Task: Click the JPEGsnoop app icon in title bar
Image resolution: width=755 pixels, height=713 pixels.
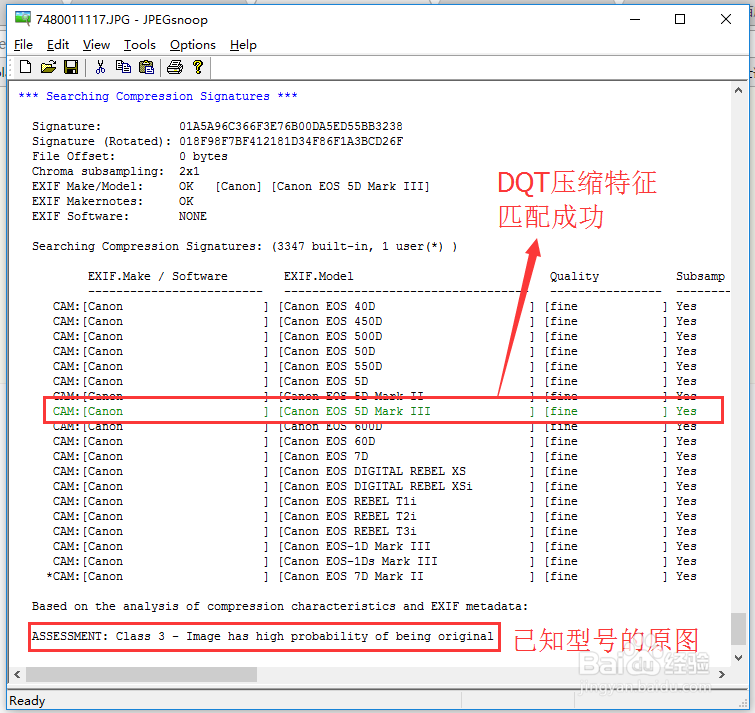Action: click(23, 19)
